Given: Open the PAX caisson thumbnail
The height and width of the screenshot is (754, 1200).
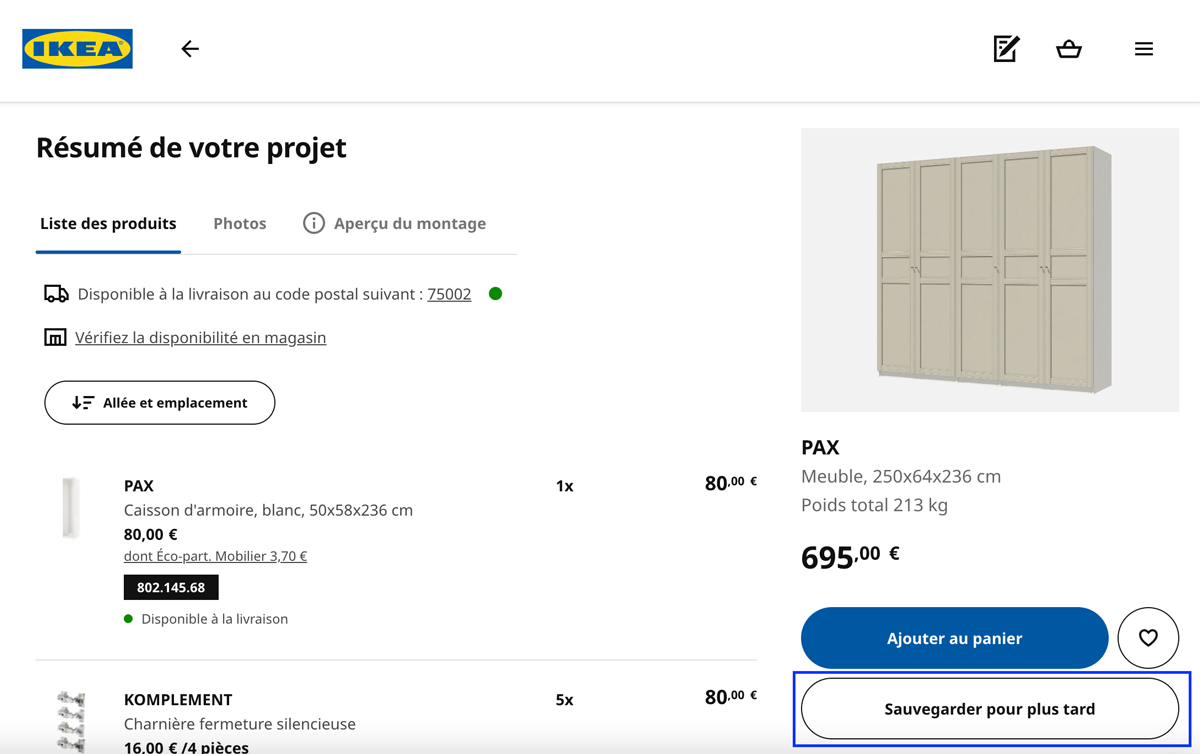Looking at the screenshot, I should [x=71, y=508].
